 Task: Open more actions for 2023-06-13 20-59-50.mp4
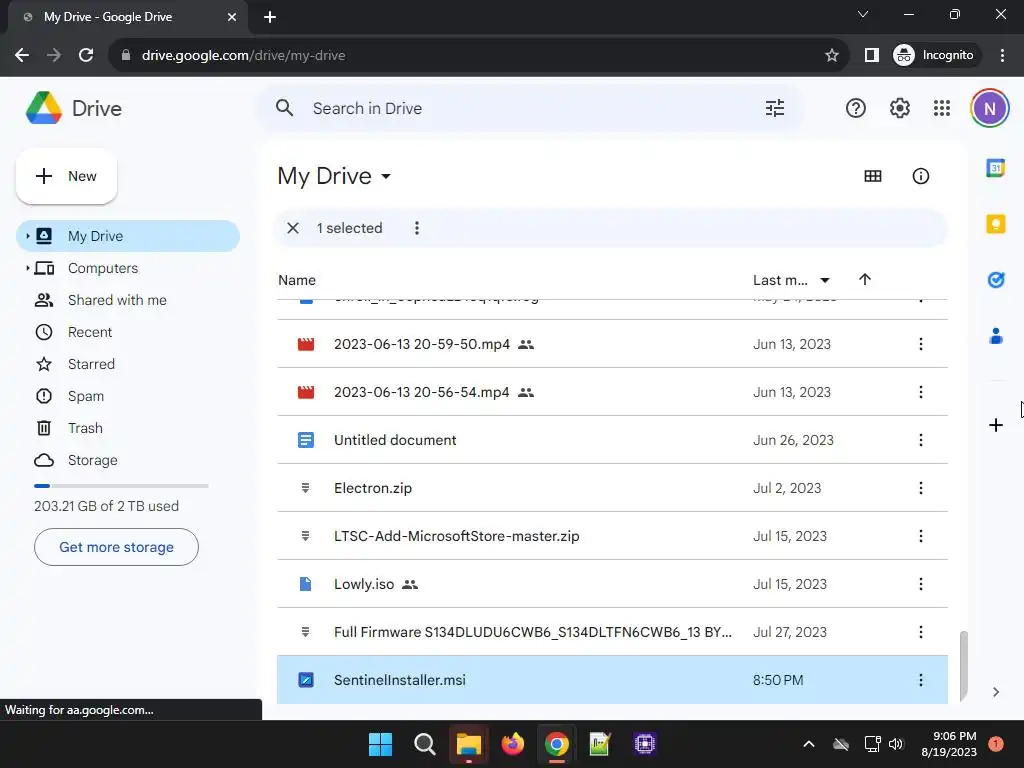[920, 344]
